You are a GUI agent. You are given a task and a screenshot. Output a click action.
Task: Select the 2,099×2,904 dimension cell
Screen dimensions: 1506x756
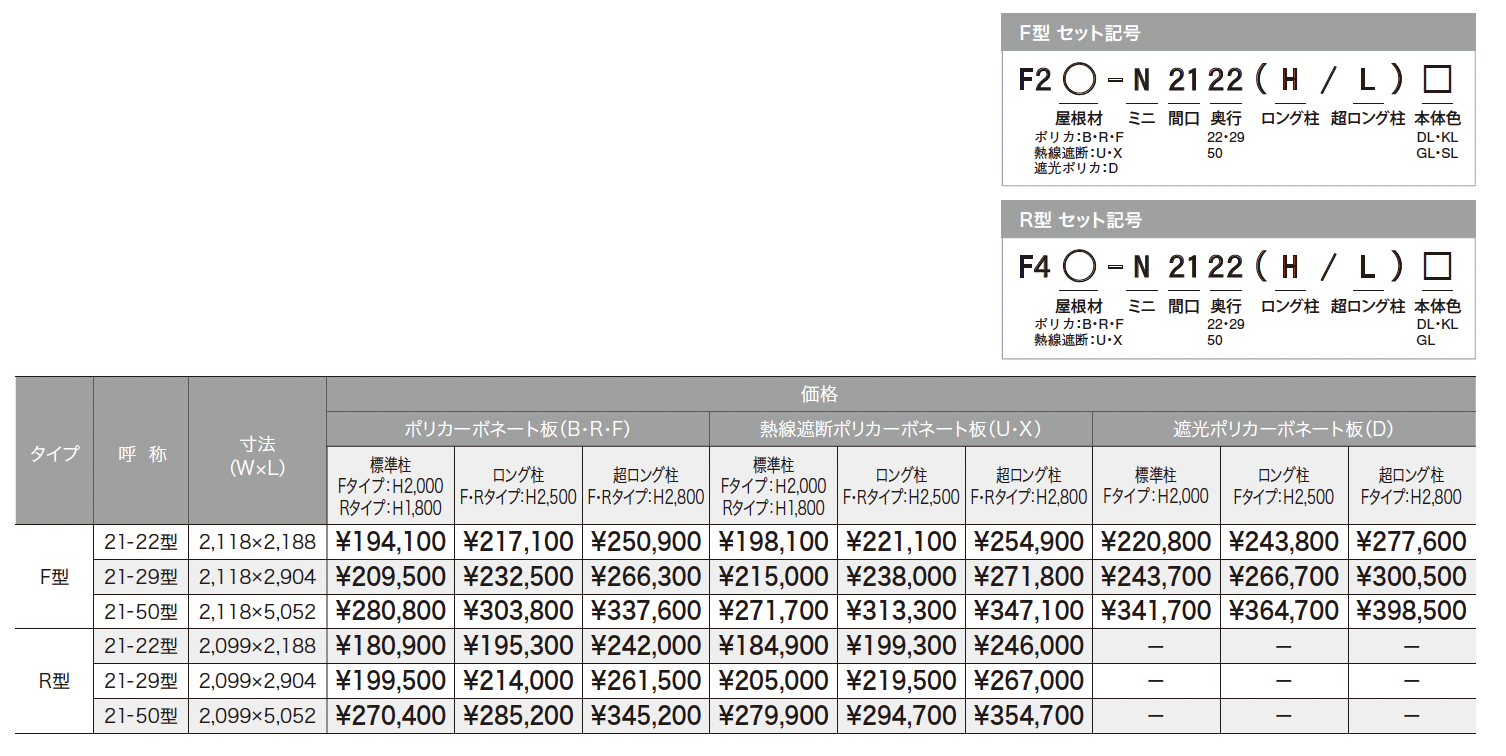pyautogui.click(x=258, y=681)
